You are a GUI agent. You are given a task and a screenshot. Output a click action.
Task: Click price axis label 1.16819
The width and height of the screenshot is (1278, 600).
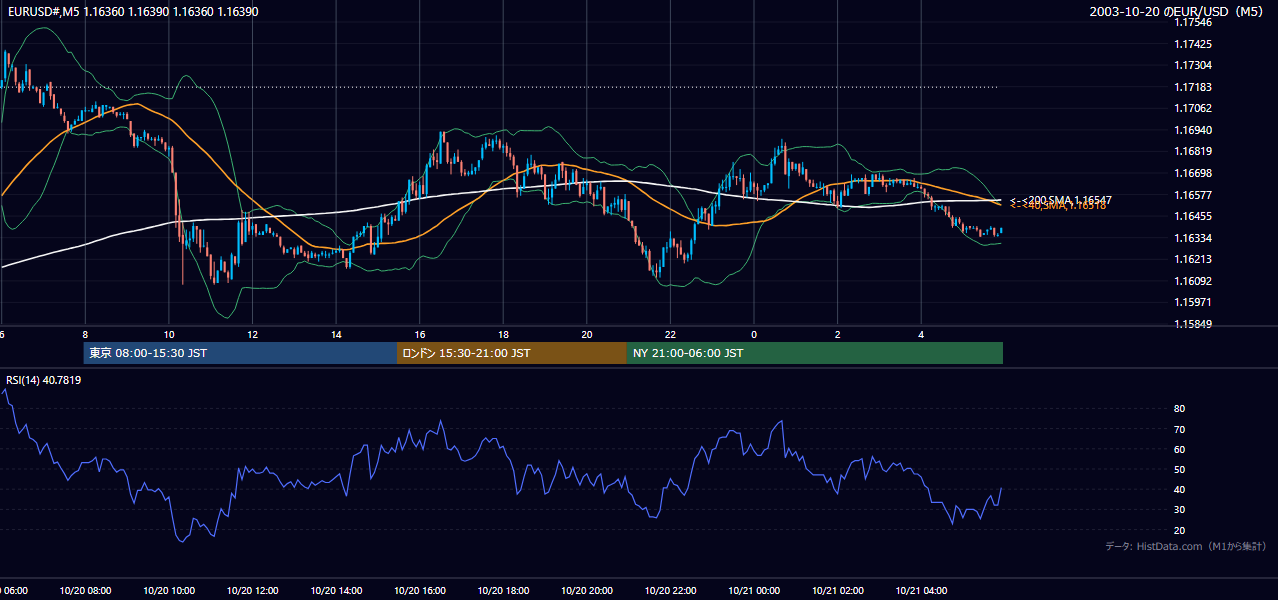pos(1192,152)
